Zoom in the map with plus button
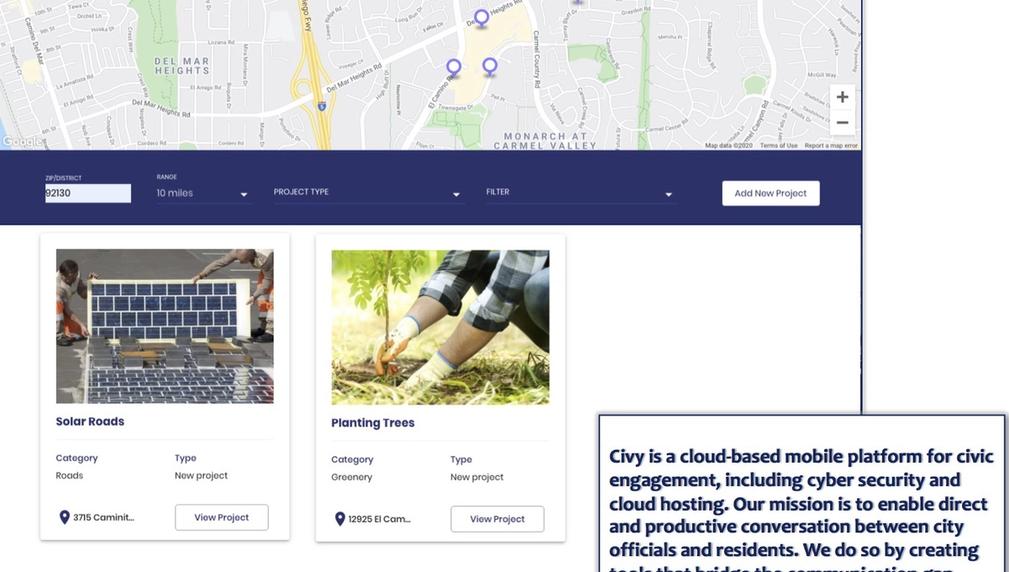This screenshot has width=1009, height=572. (842, 97)
